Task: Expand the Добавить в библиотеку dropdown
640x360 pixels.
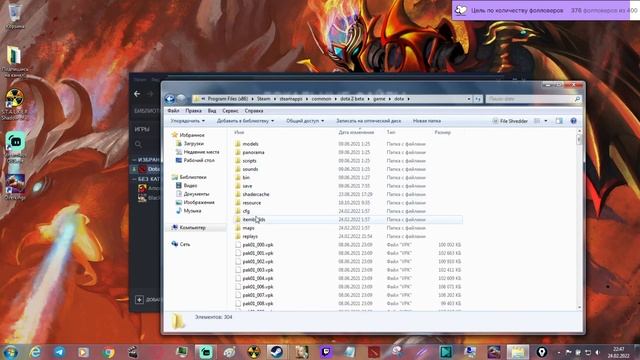Action: click(245, 121)
